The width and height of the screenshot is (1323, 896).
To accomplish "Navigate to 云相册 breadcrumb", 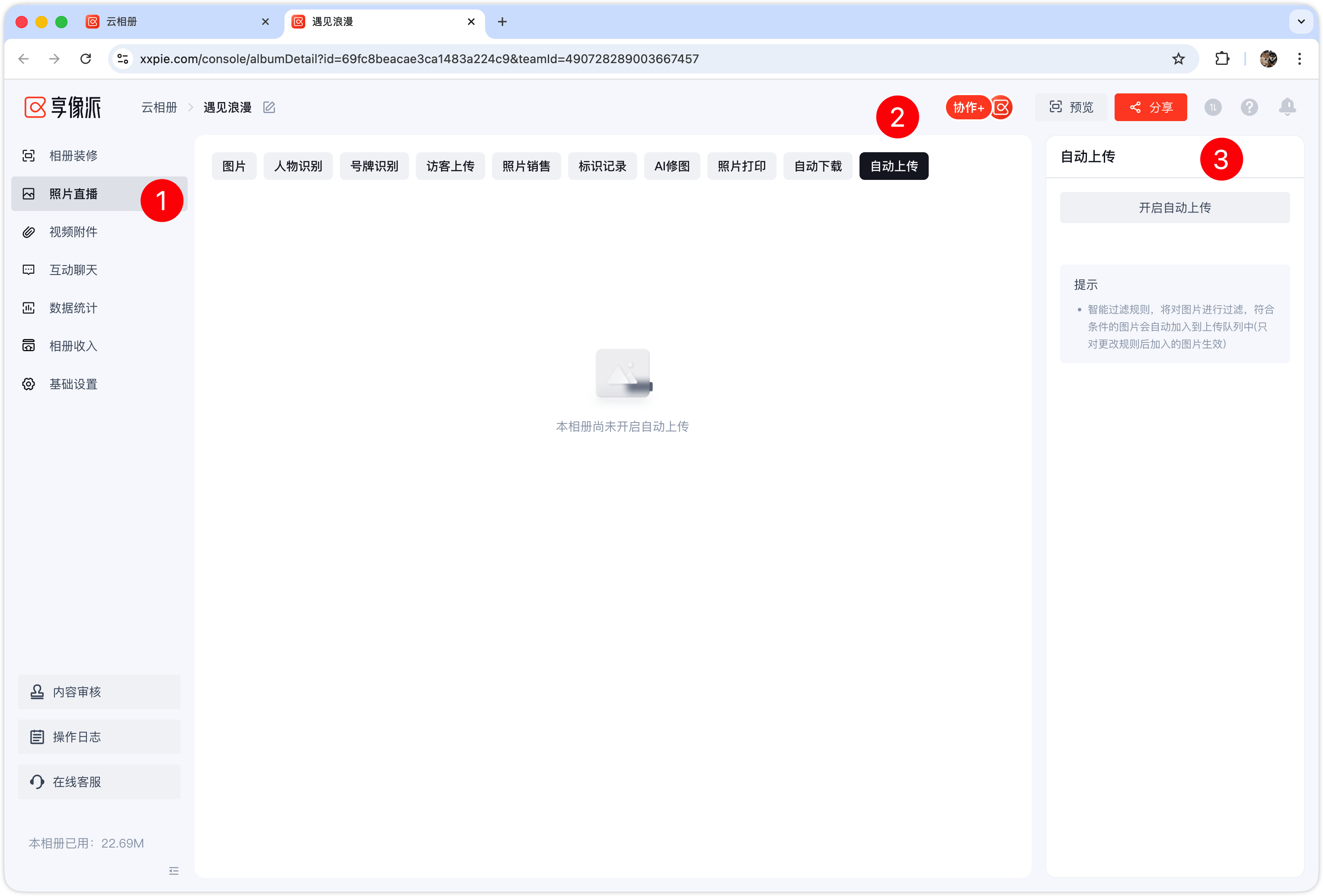I will tap(159, 107).
